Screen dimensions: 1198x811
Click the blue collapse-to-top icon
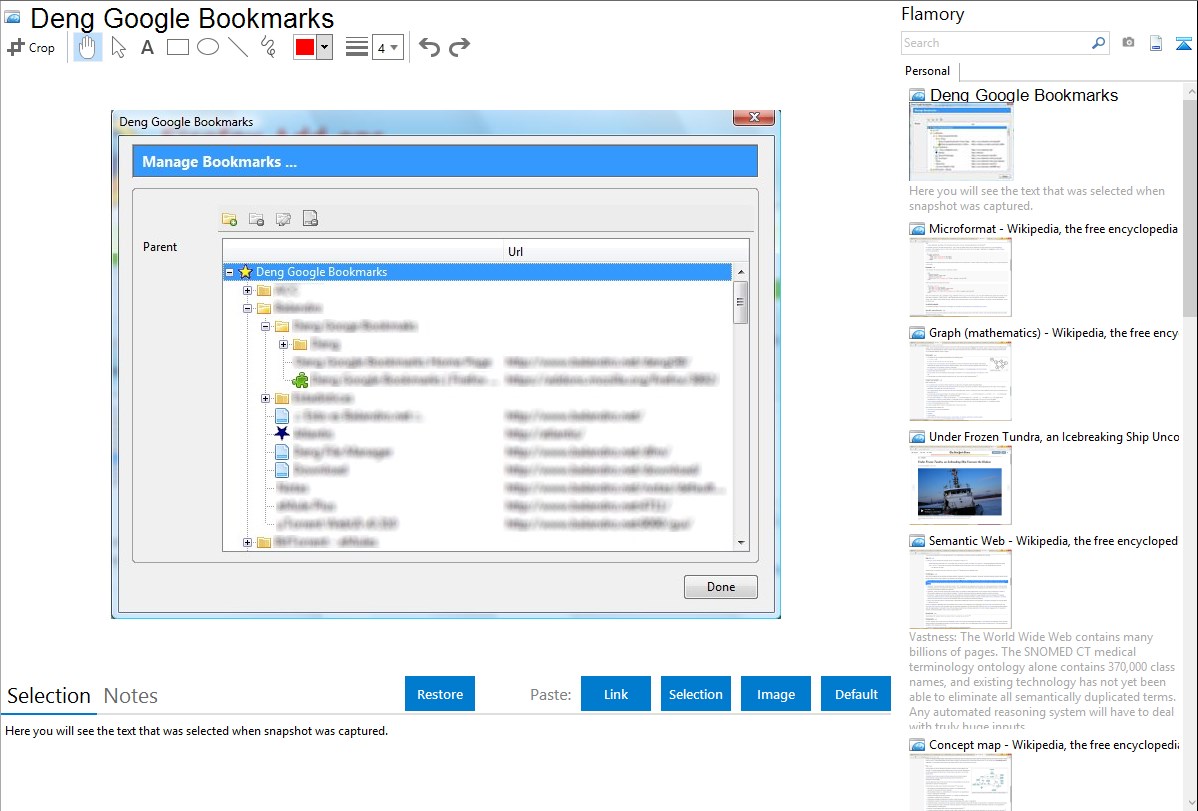point(1183,43)
